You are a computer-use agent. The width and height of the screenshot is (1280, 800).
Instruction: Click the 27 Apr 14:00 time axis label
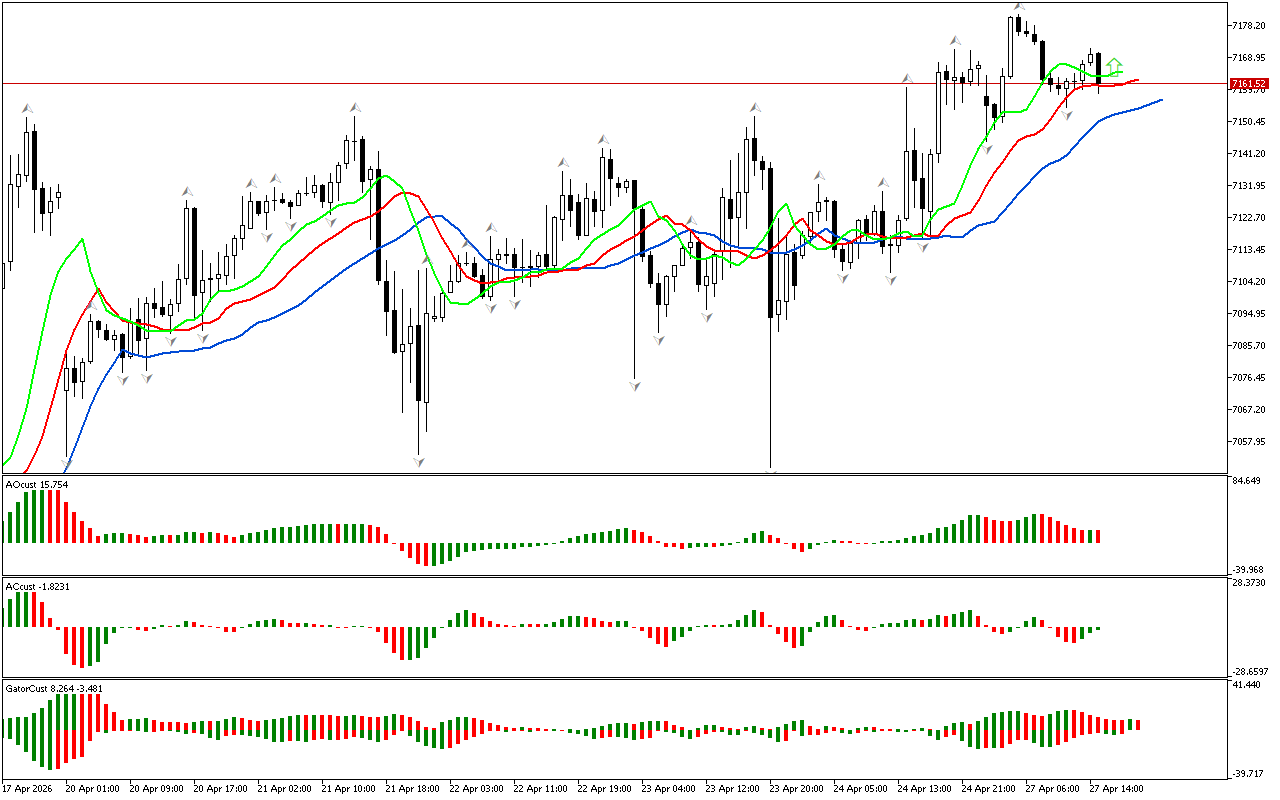click(x=1115, y=788)
